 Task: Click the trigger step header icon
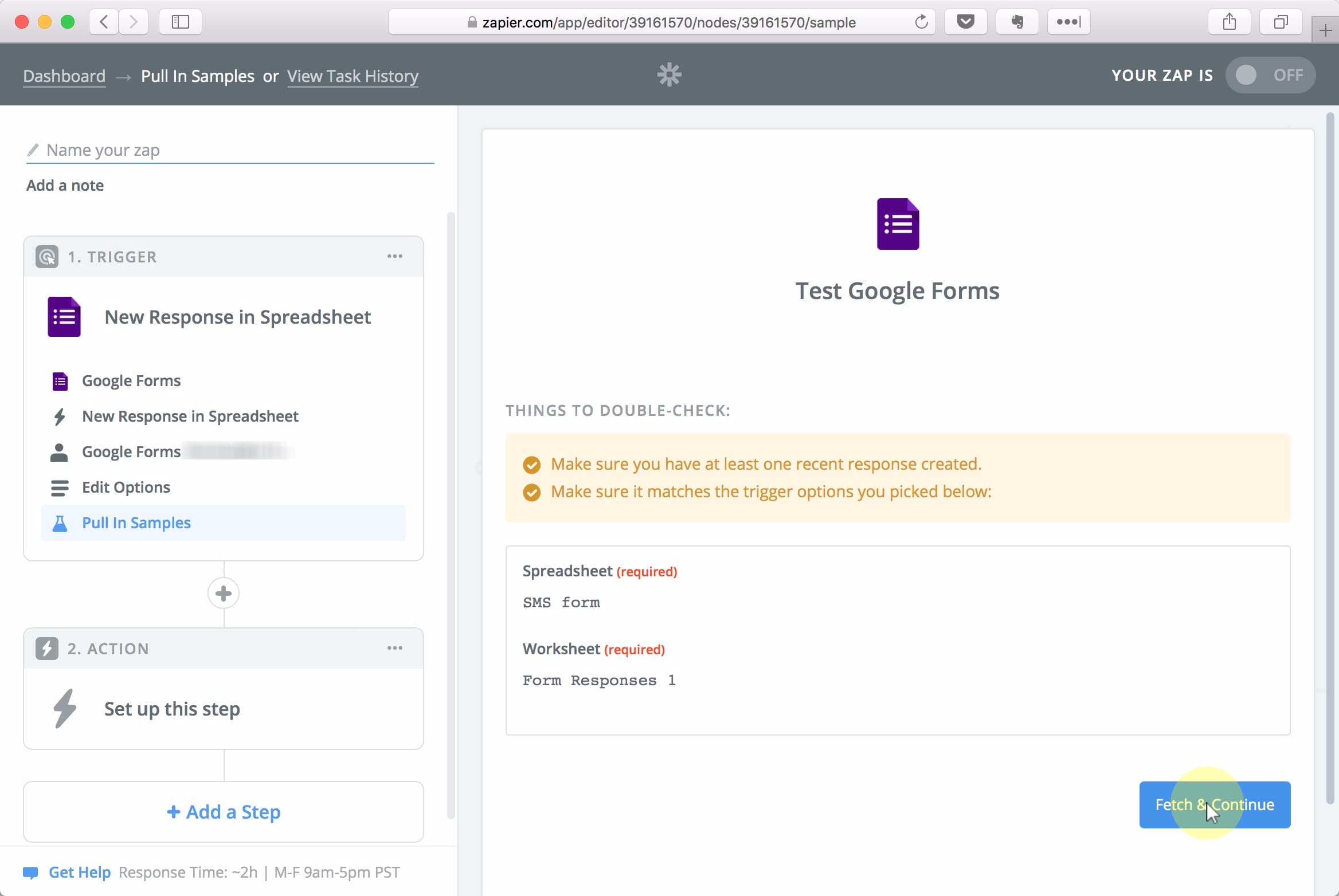pos(47,257)
